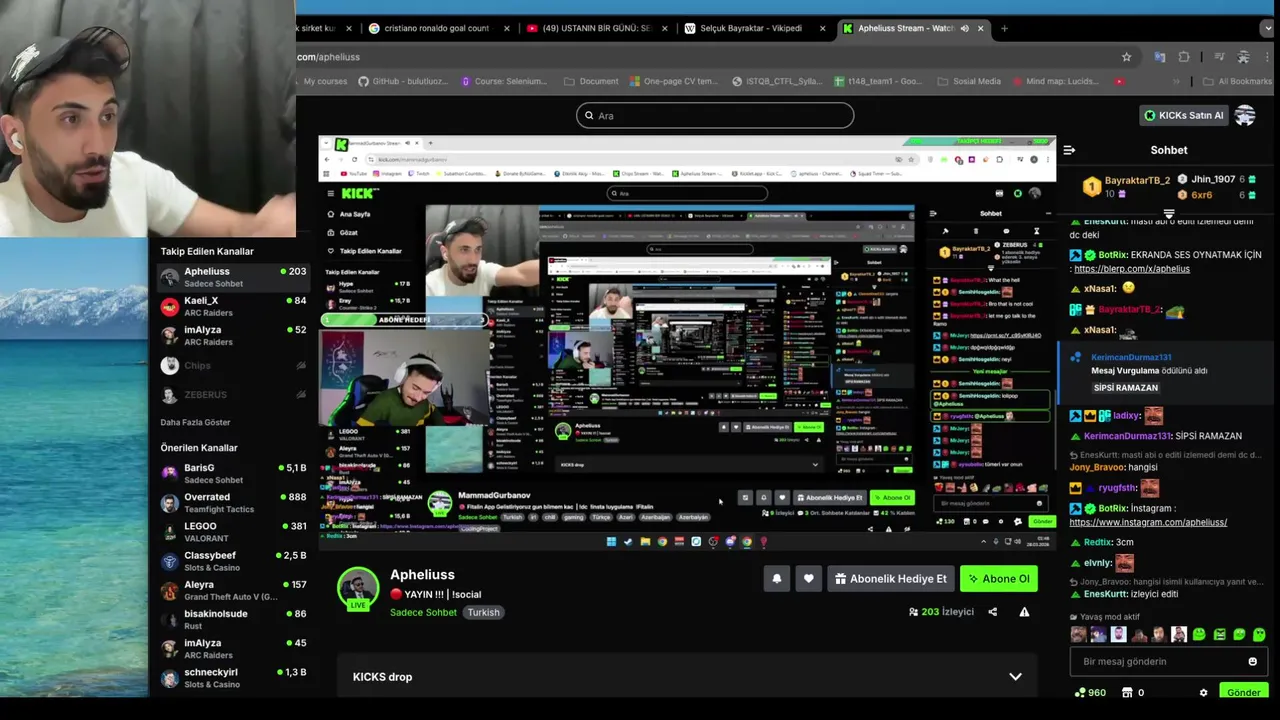The height and width of the screenshot is (720, 1280).
Task: Click the green Abone Ol button
Action: pyautogui.click(x=998, y=579)
